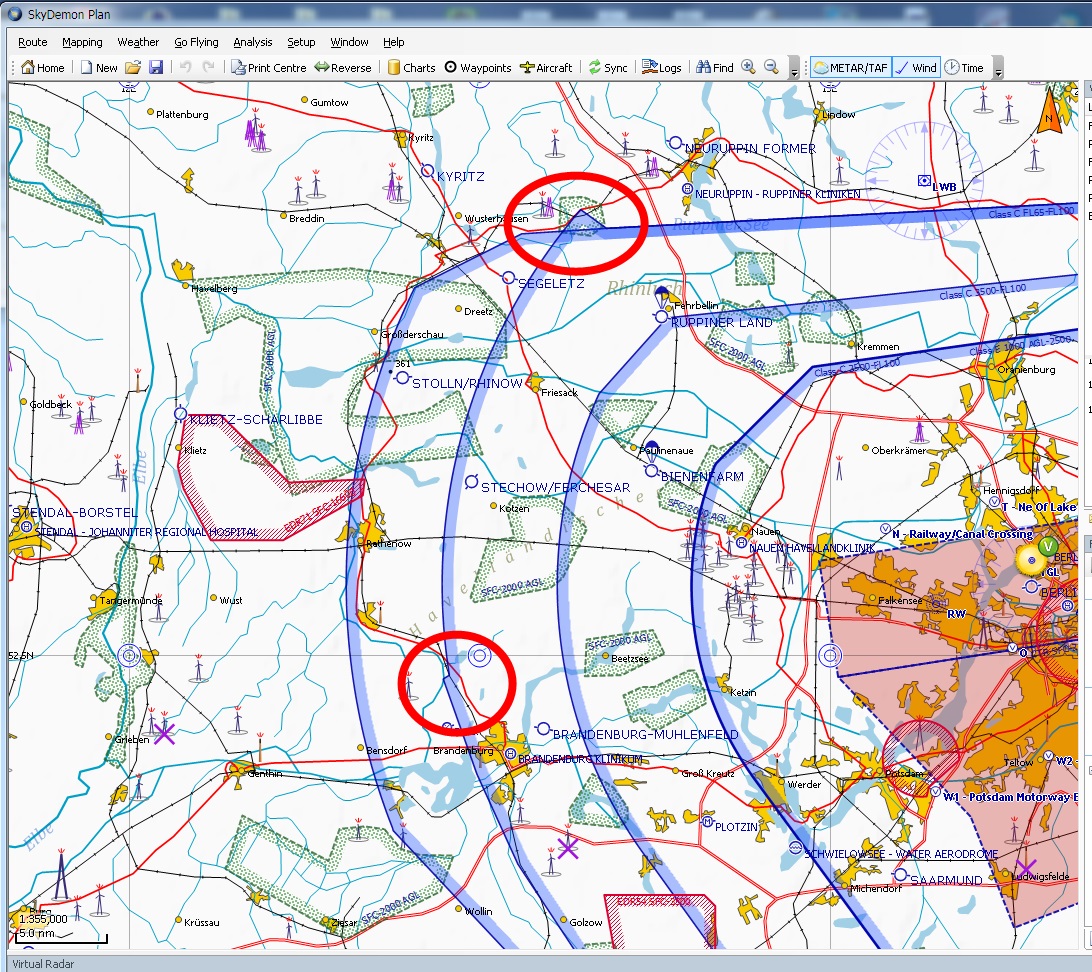This screenshot has width=1092, height=972.
Task: Open the Go Flying menu
Action: point(196,42)
